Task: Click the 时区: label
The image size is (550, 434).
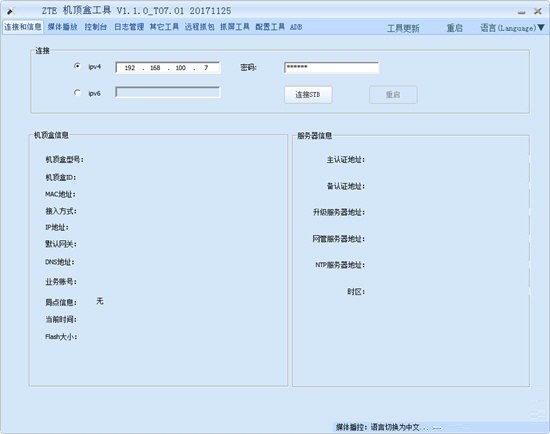Action: 356,292
